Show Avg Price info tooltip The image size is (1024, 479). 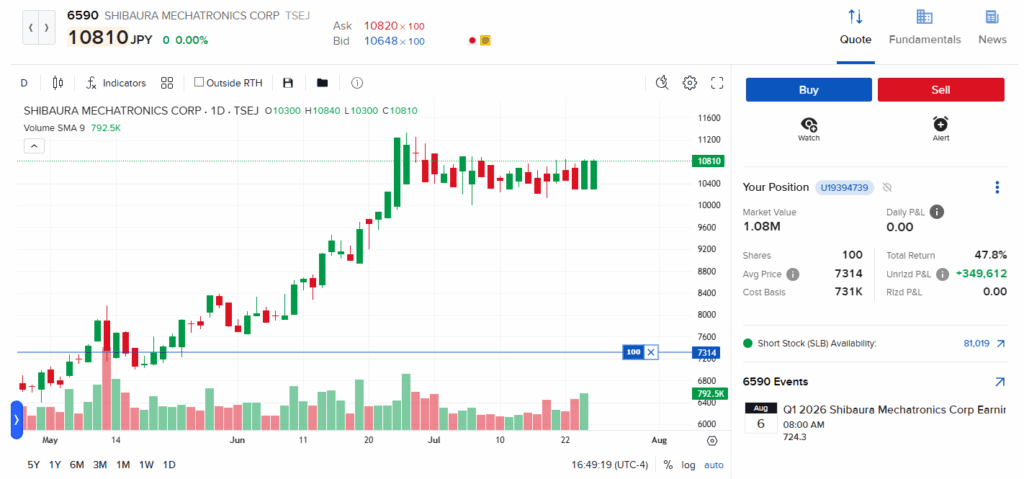(793, 274)
